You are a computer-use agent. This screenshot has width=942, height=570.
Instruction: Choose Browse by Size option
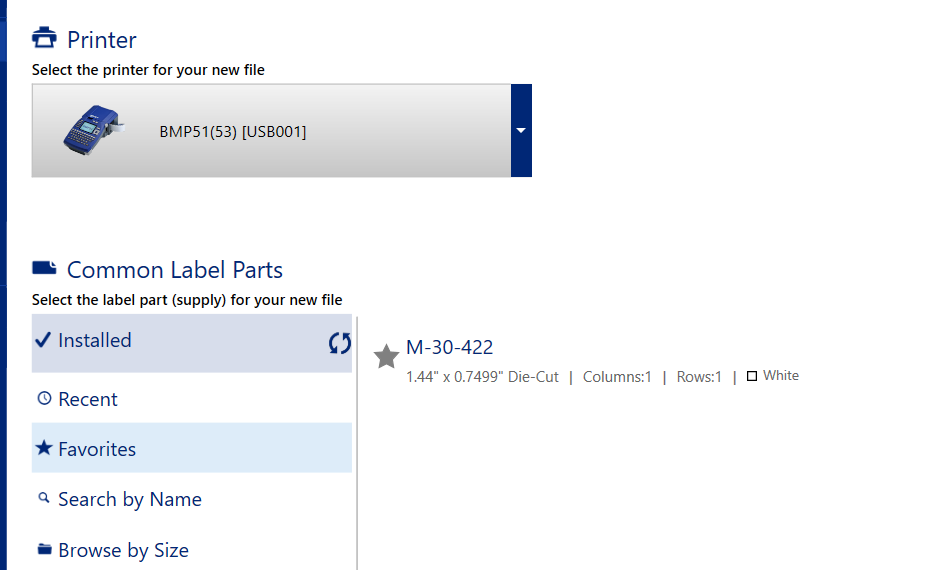tap(123, 550)
